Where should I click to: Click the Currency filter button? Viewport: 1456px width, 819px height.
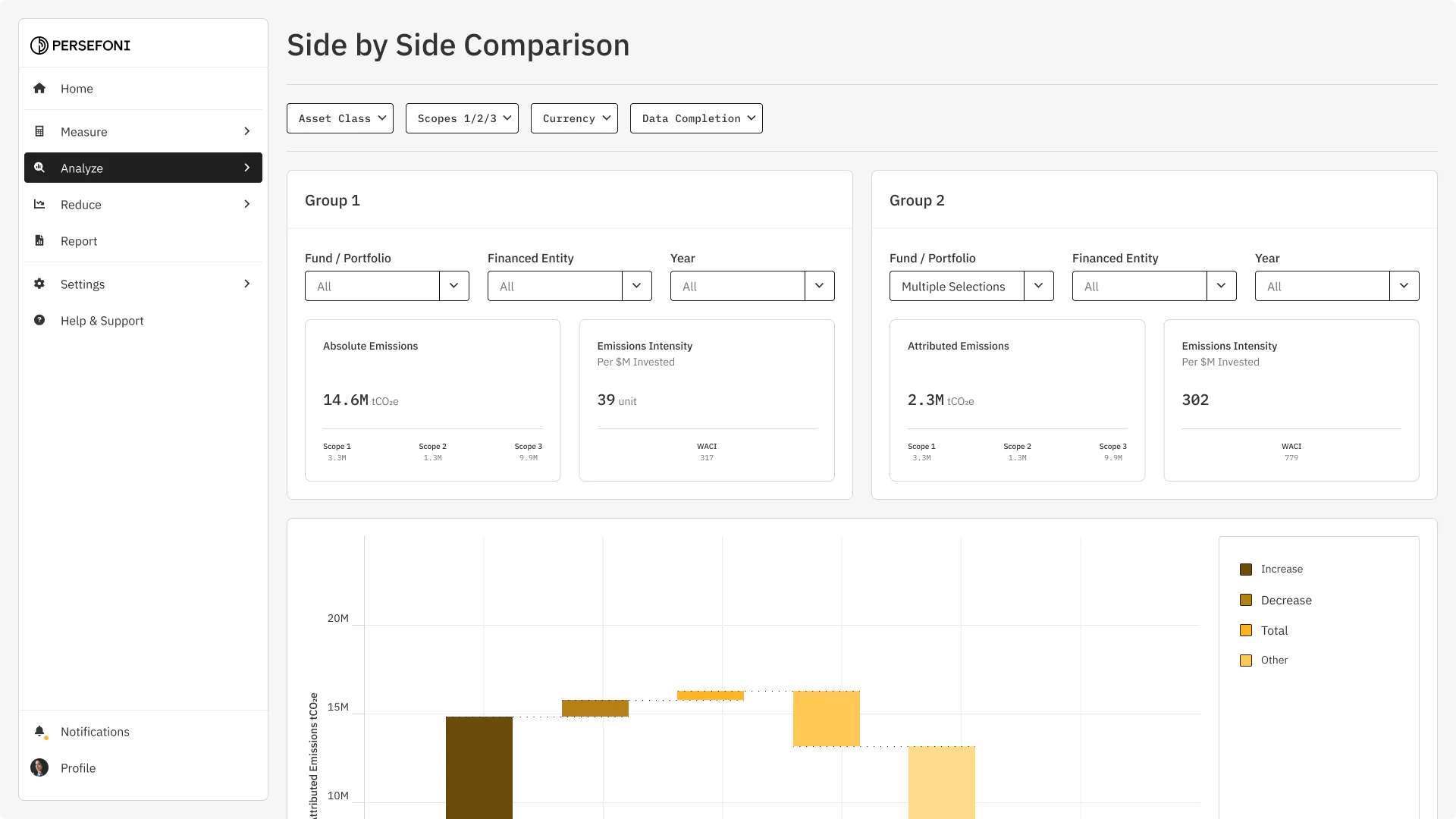574,118
